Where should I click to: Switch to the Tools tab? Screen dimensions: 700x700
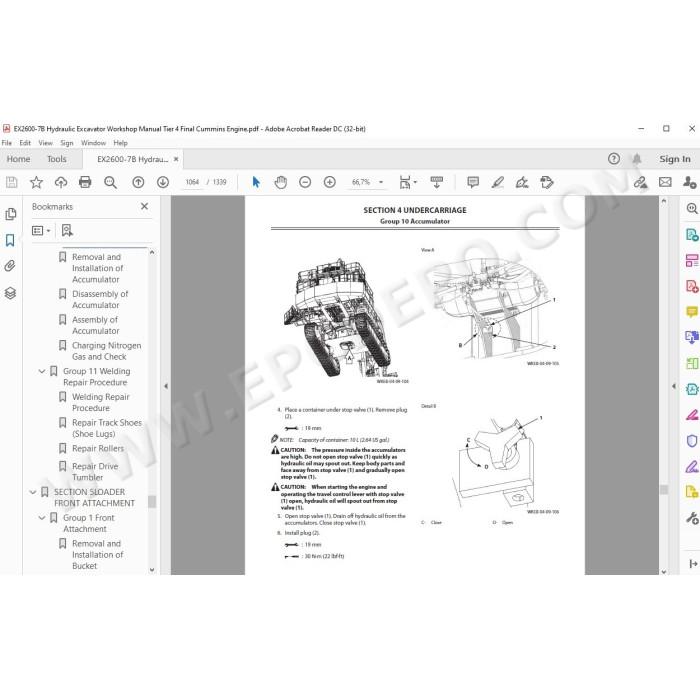pos(57,159)
